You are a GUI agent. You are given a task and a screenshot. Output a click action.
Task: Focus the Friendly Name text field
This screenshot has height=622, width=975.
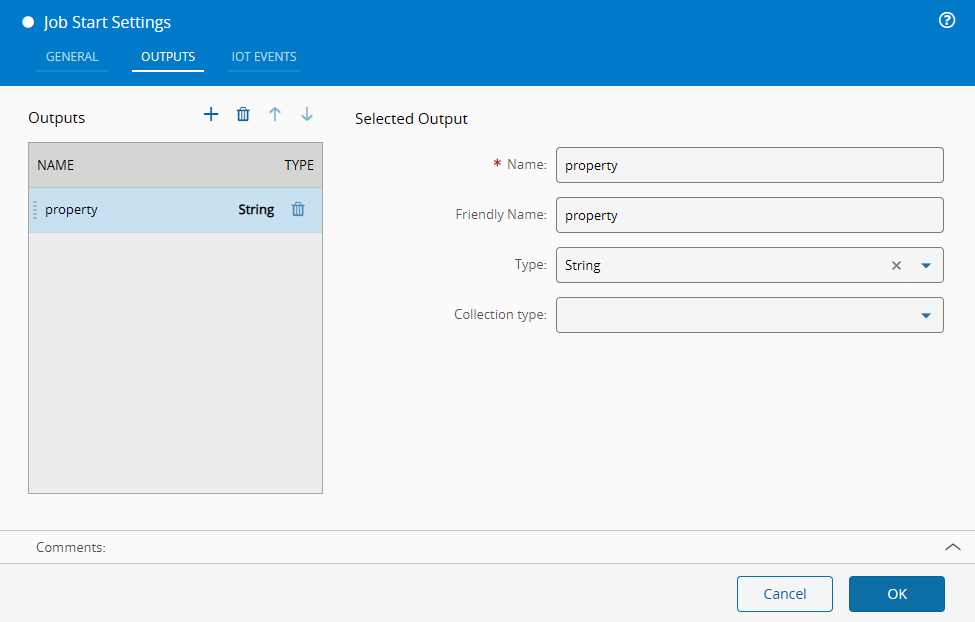pyautogui.click(x=749, y=216)
